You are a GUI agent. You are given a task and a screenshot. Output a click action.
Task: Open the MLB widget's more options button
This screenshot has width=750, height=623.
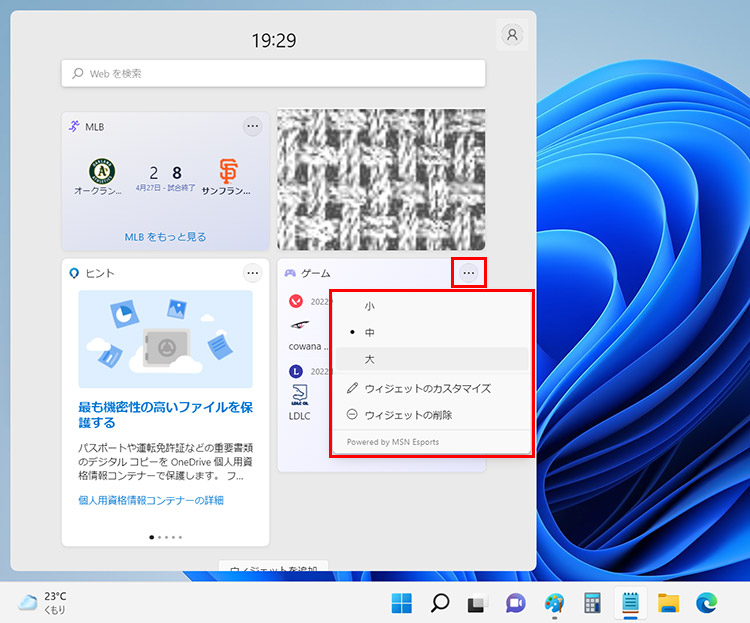point(253,126)
